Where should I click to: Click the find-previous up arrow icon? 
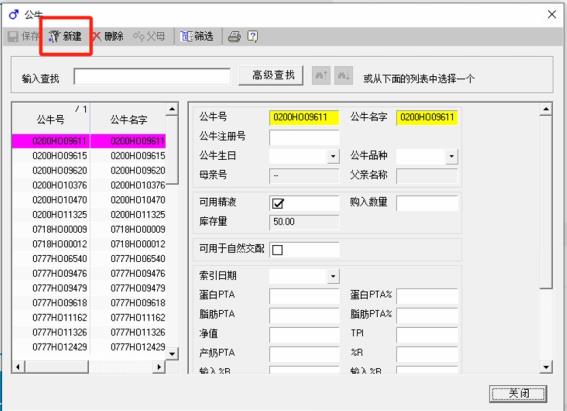[321, 76]
